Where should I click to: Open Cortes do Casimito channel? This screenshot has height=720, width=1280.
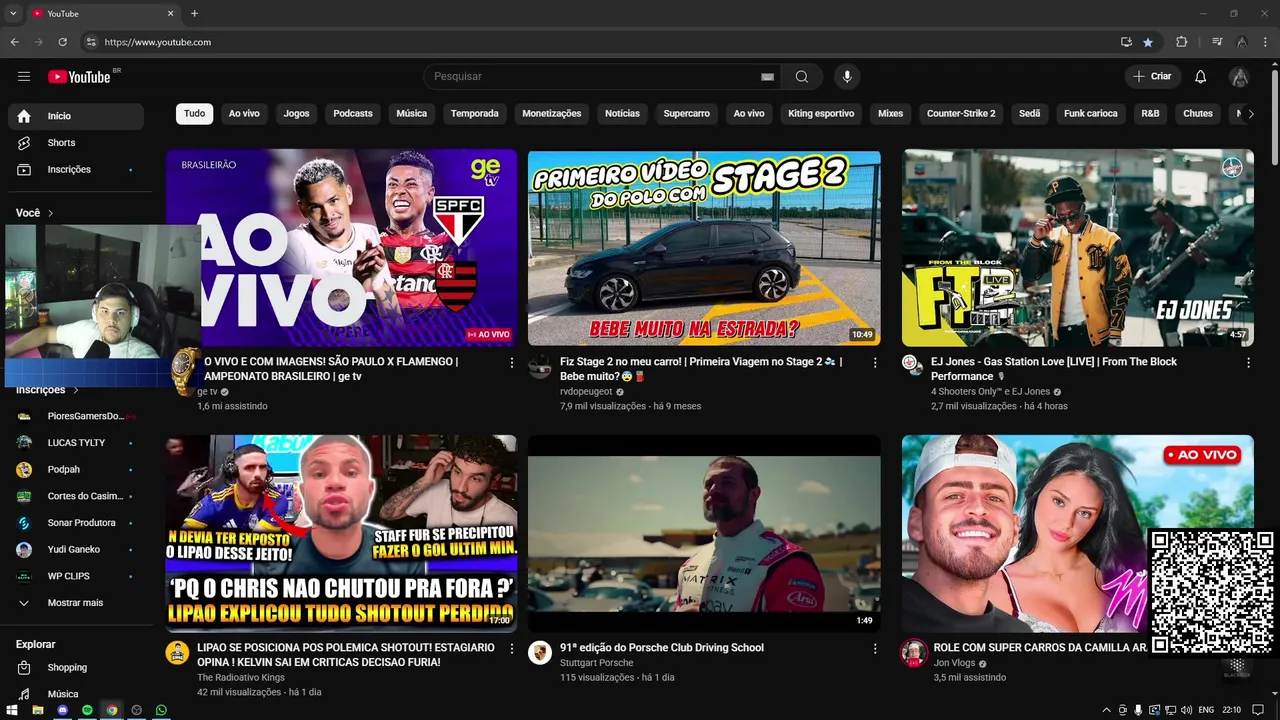[76, 496]
